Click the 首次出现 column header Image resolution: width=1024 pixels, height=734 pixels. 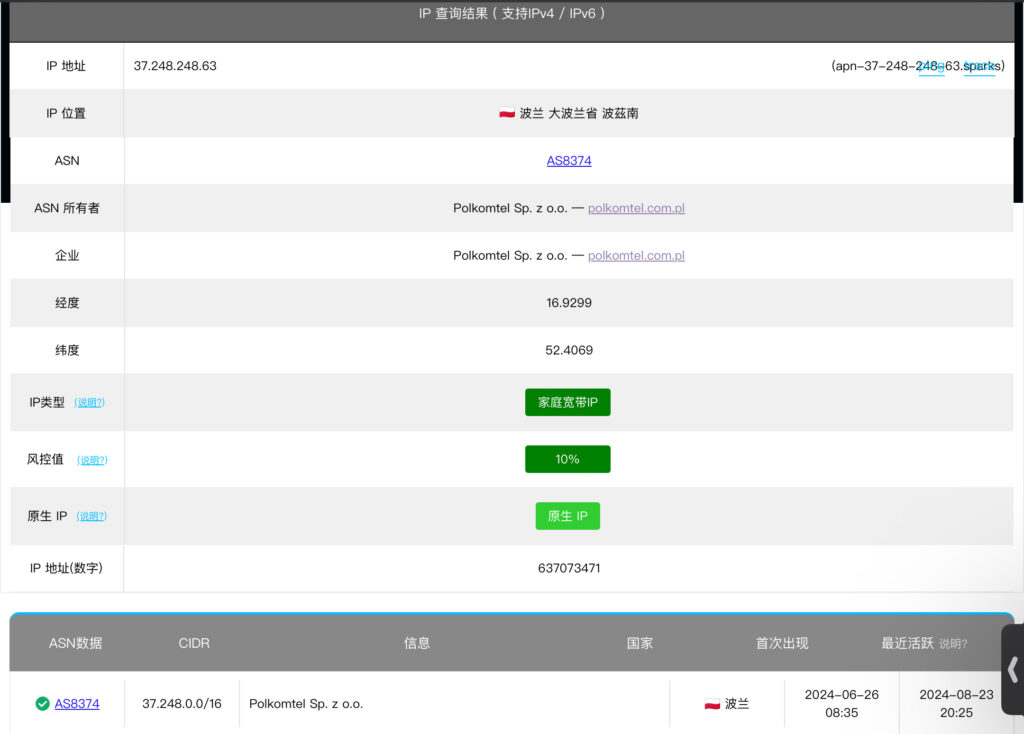[782, 643]
